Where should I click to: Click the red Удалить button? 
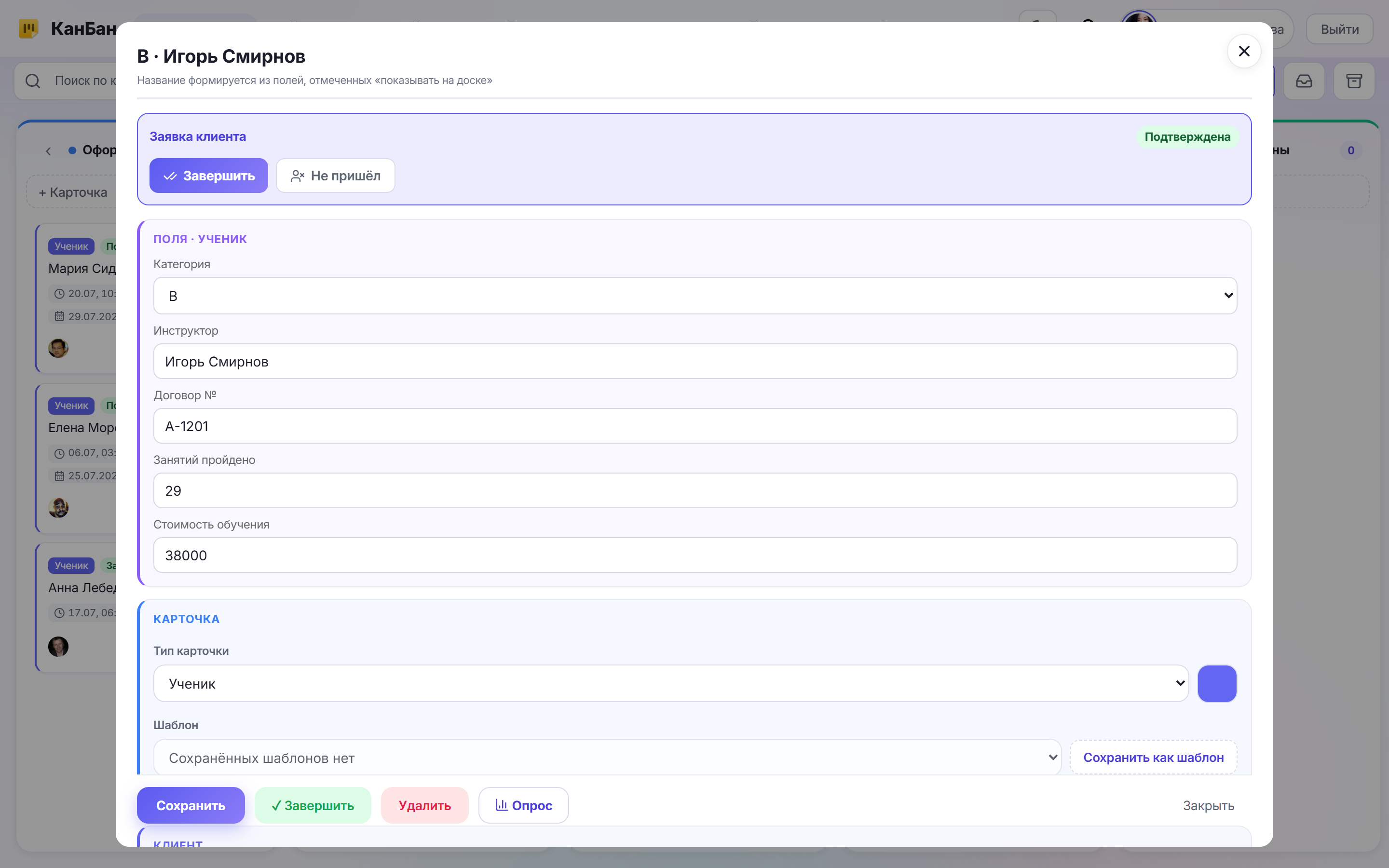pos(425,805)
